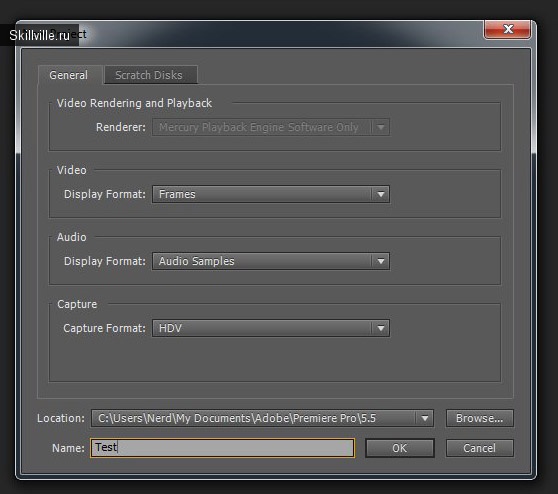
Task: Click the Video group heading
Action: pyautogui.click(x=72, y=170)
